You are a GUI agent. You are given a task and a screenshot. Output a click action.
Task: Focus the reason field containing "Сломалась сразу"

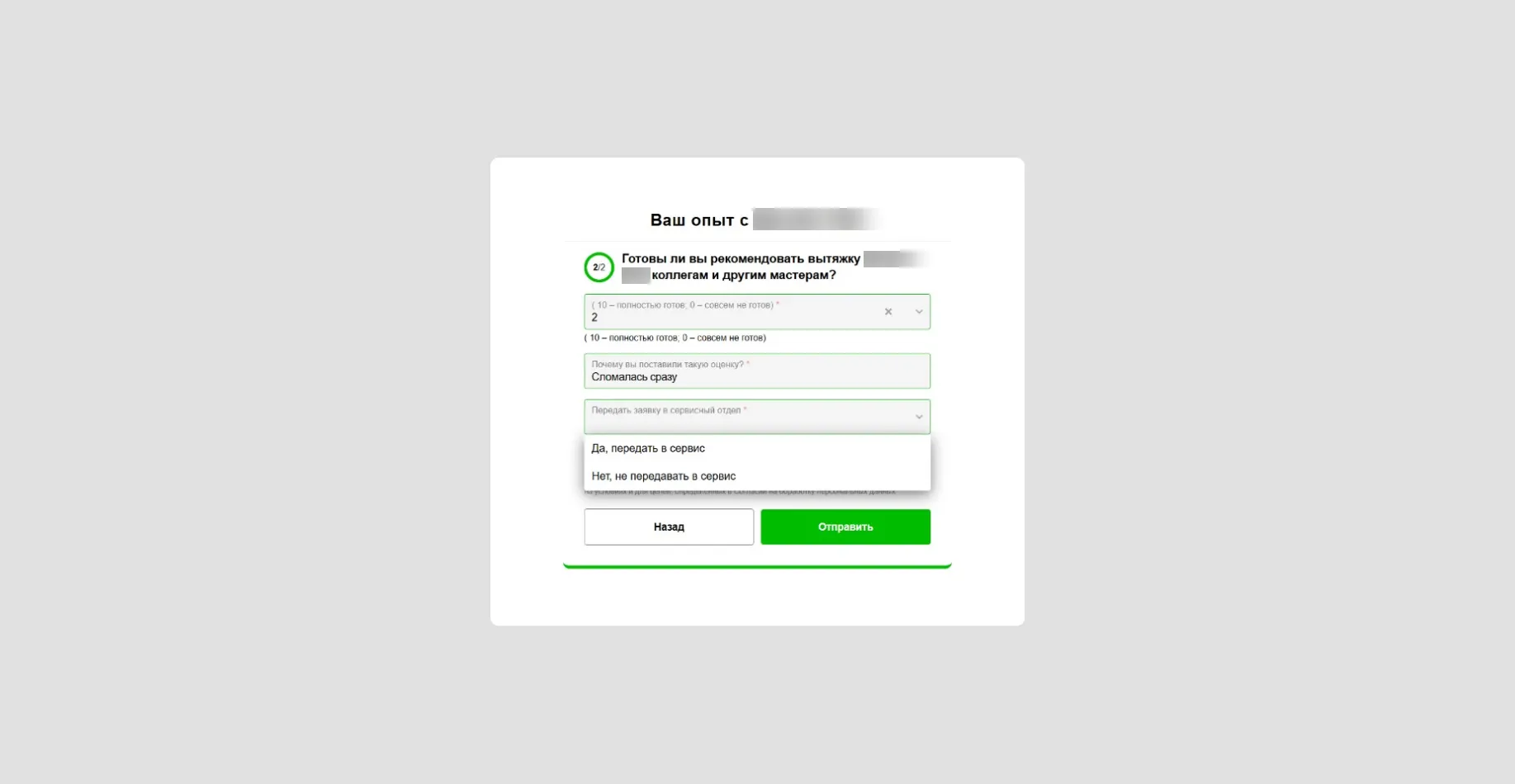[x=757, y=371]
